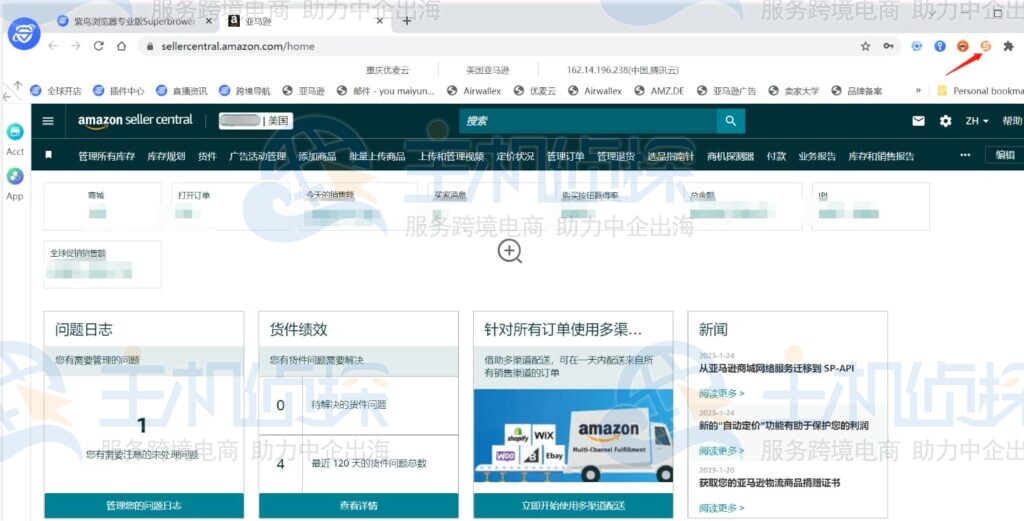The image size is (1024, 521).
Task: Open 上传和管理视频 menu item
Action: tap(451, 156)
